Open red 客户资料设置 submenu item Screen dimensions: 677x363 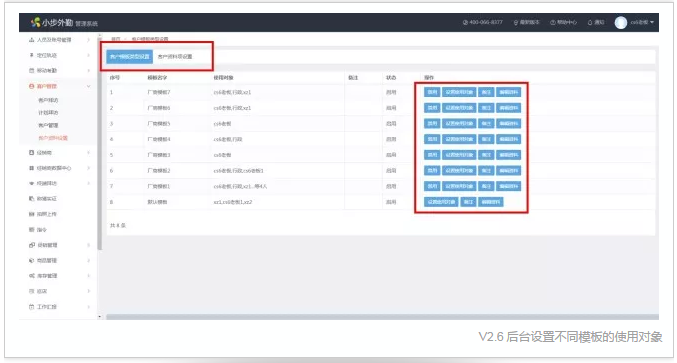coord(53,138)
